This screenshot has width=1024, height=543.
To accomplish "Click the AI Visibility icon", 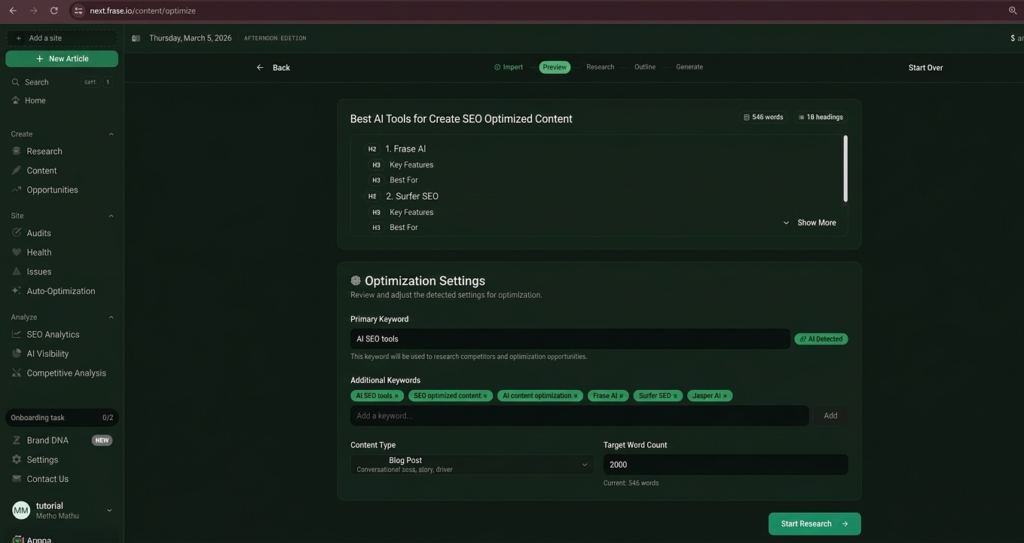I will tap(16, 354).
